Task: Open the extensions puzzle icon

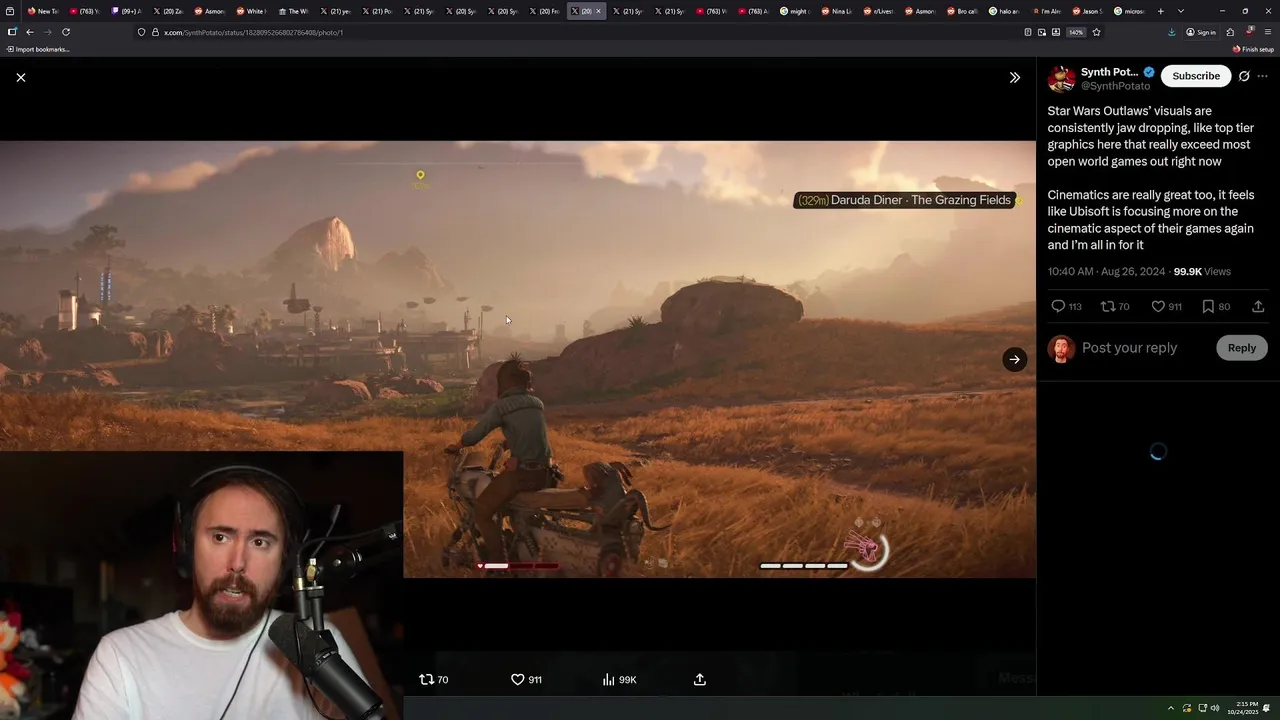Action: point(1230,32)
